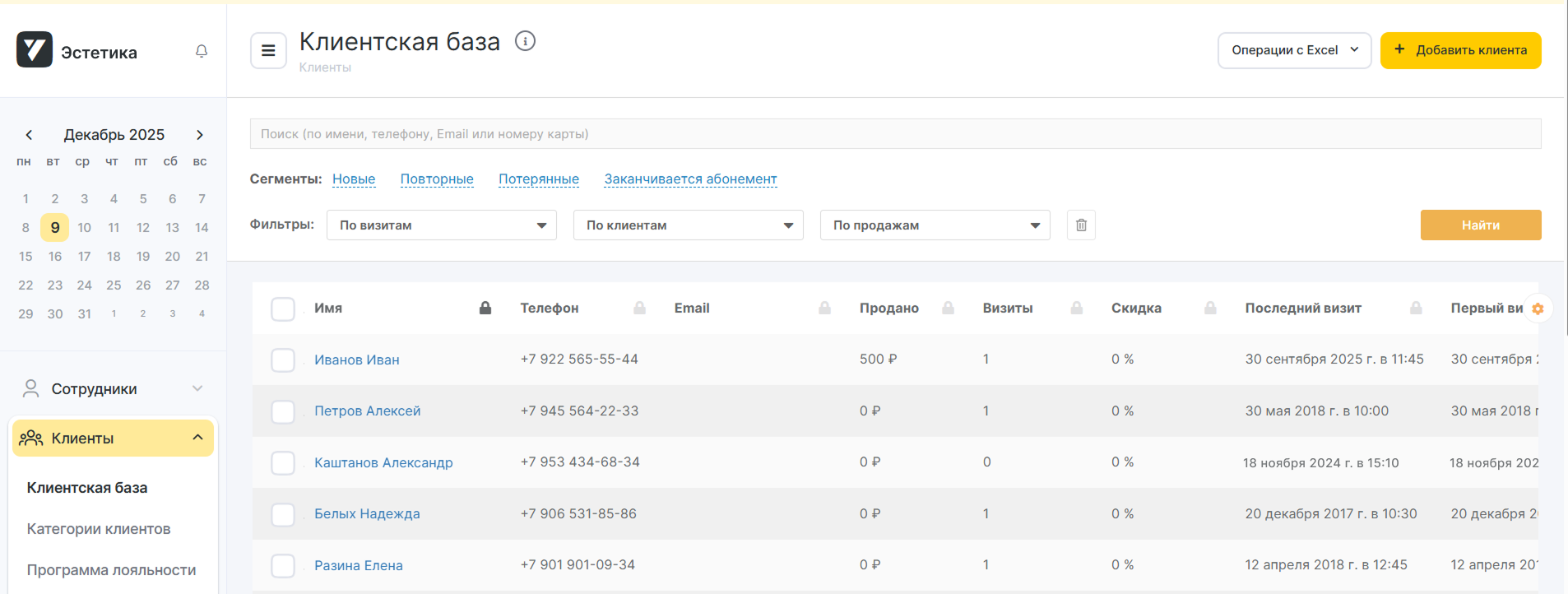Select the checkbox for Каштанов Александр
The width and height of the screenshot is (1568, 594).
283,462
